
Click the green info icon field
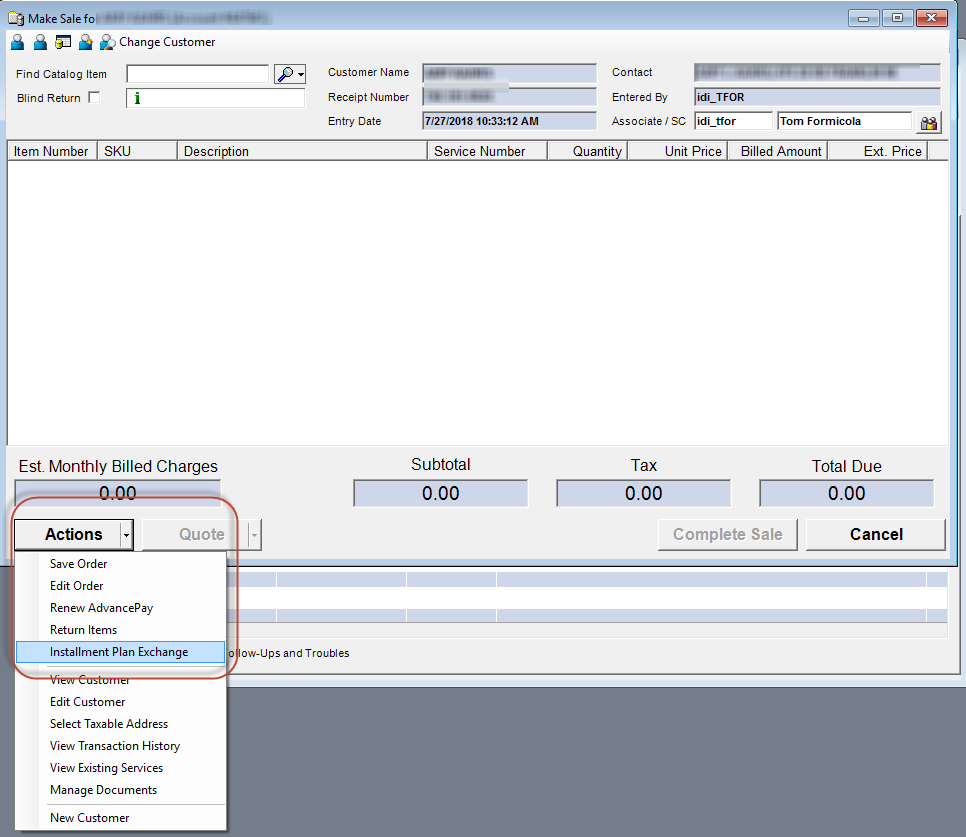tap(215, 98)
